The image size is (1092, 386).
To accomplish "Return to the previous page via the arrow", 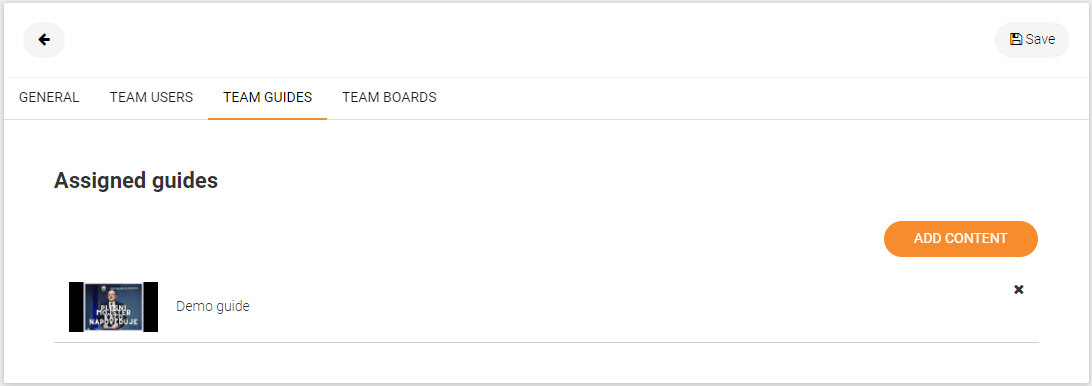I will [x=44, y=40].
